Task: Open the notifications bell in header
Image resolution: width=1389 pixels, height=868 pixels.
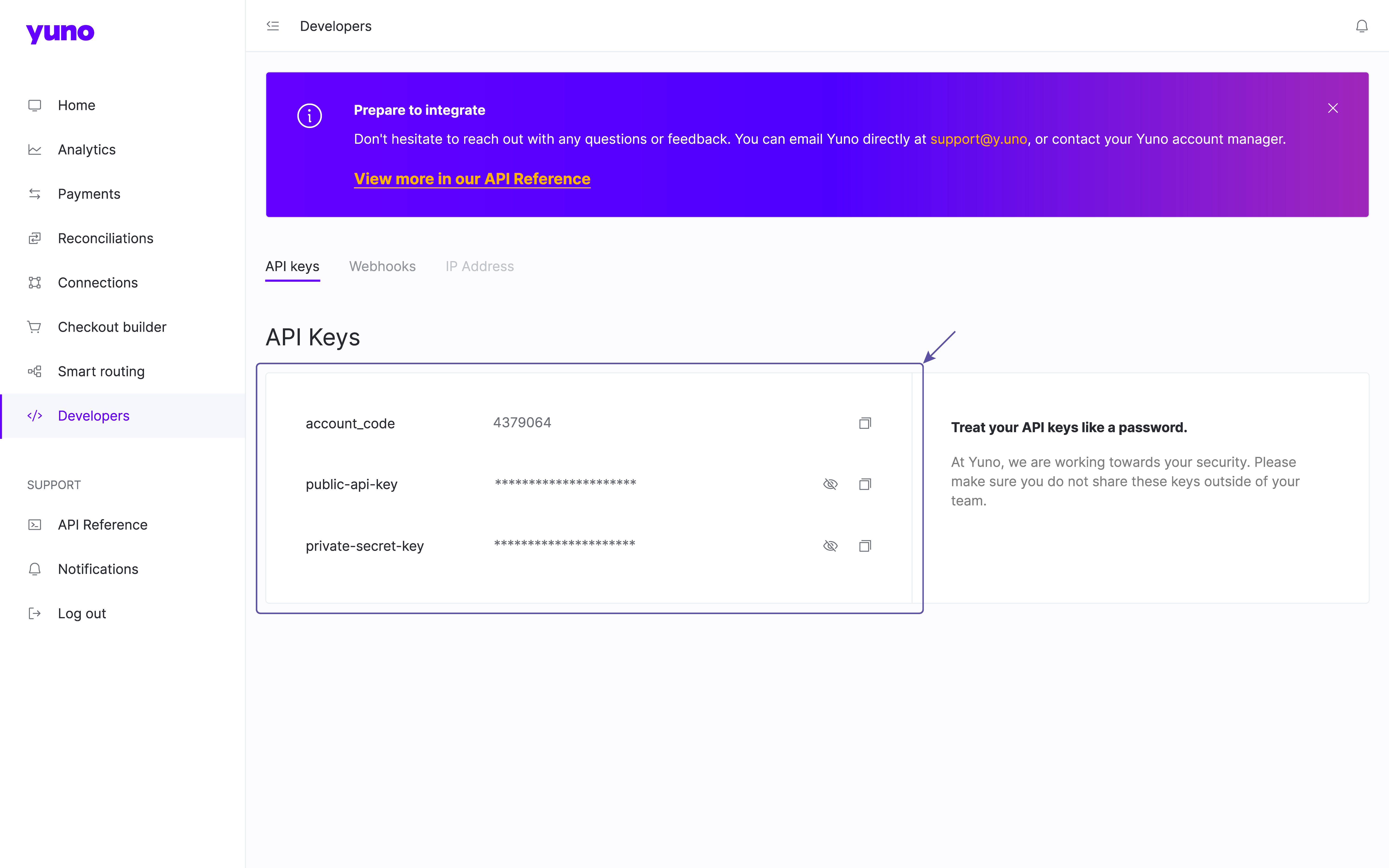Action: coord(1361,26)
